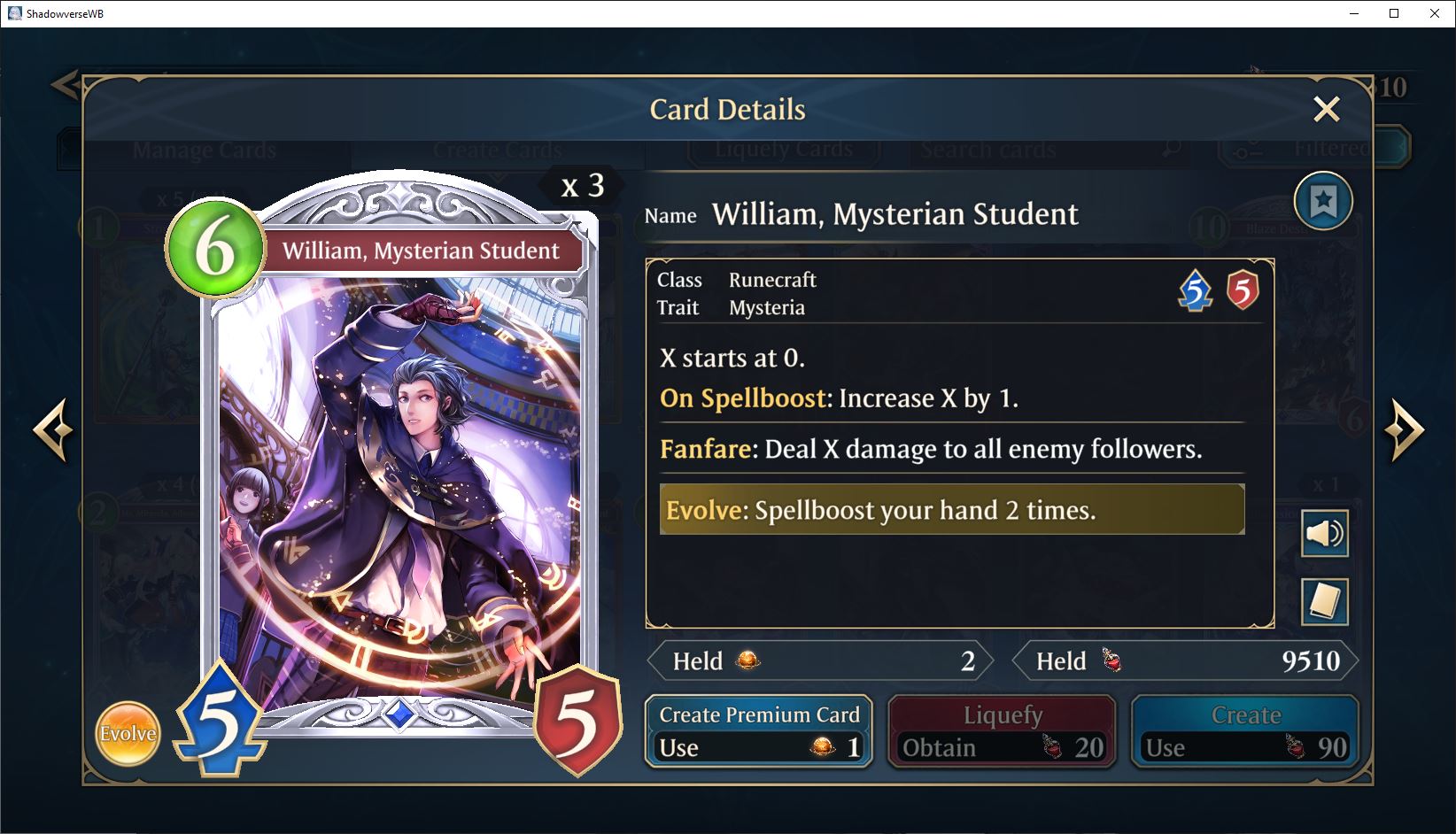The height and width of the screenshot is (834, 1456).
Task: Close the Card Details dialog
Action: [x=1326, y=109]
